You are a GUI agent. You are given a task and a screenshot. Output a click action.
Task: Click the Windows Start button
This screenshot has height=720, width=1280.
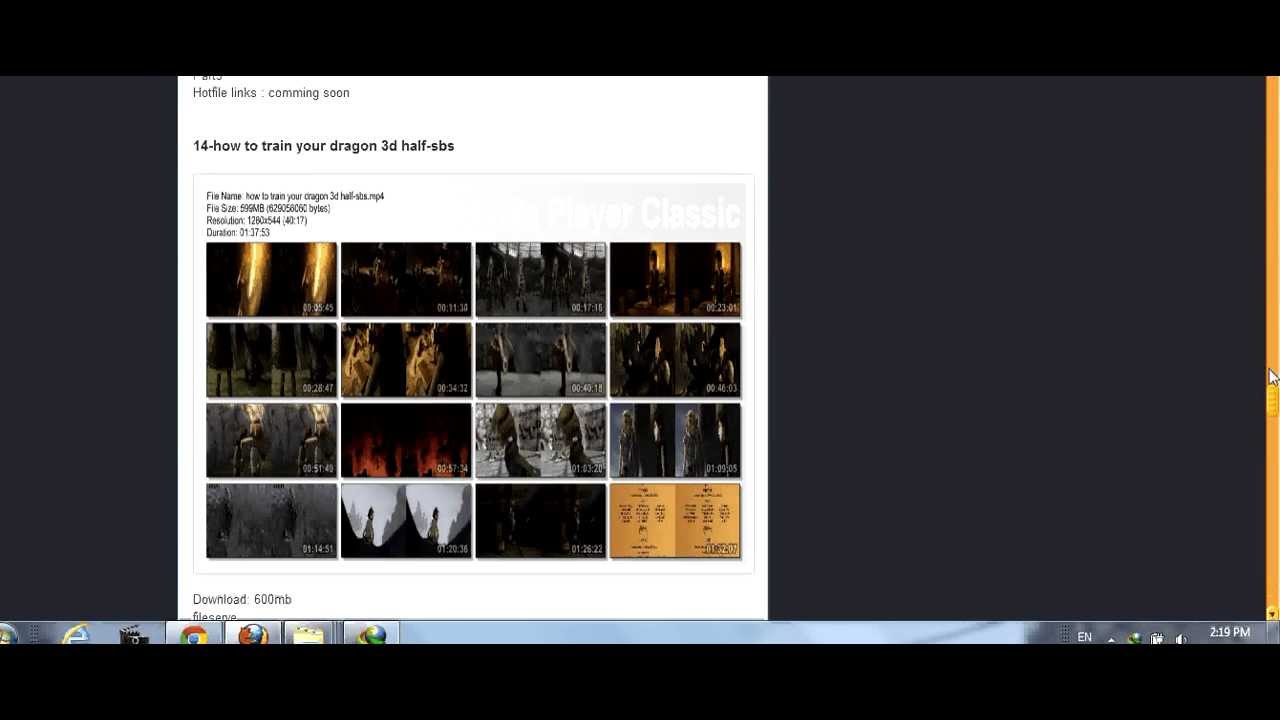coord(7,634)
